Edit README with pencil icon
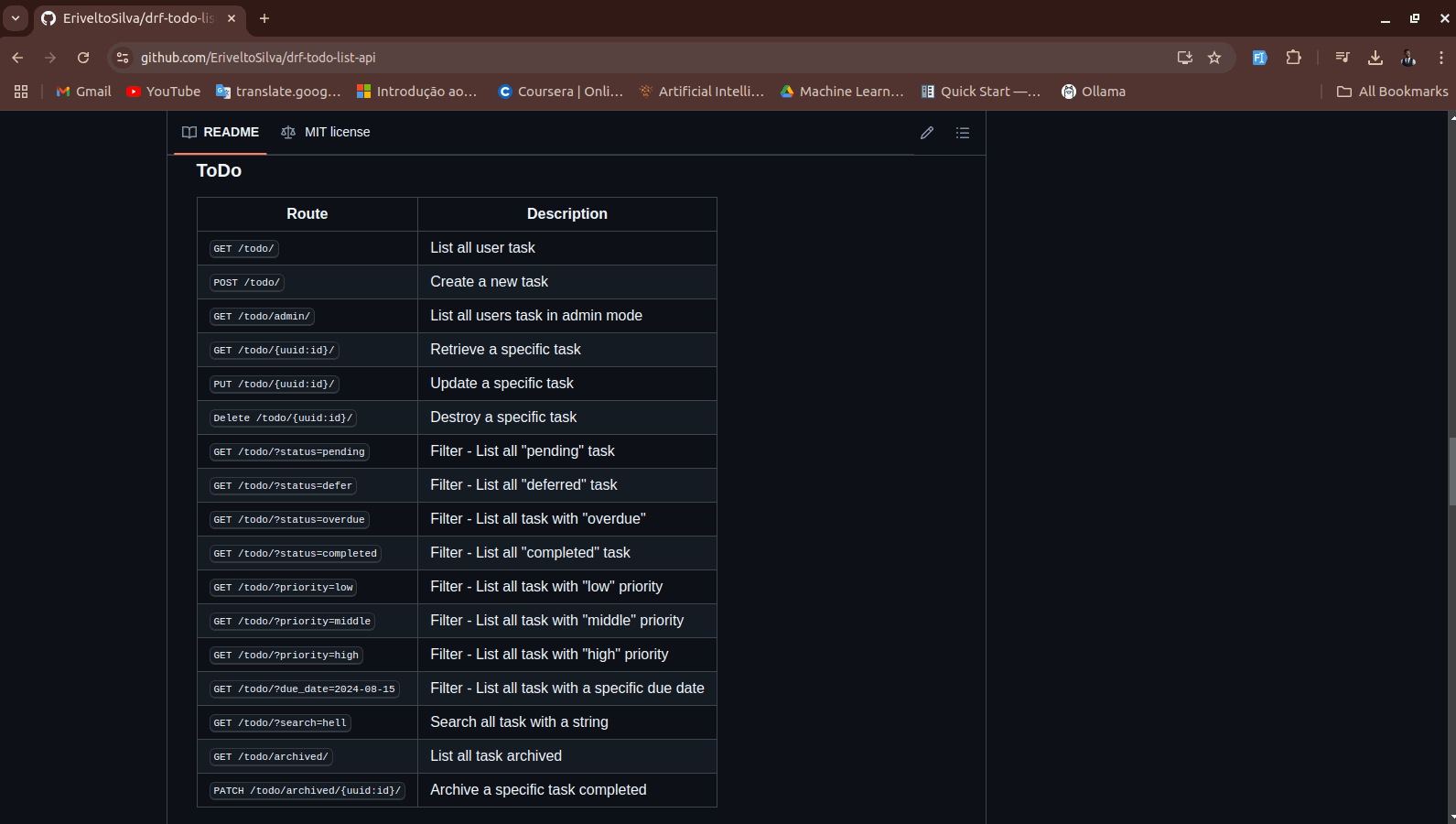This screenshot has height=824, width=1456. (927, 133)
